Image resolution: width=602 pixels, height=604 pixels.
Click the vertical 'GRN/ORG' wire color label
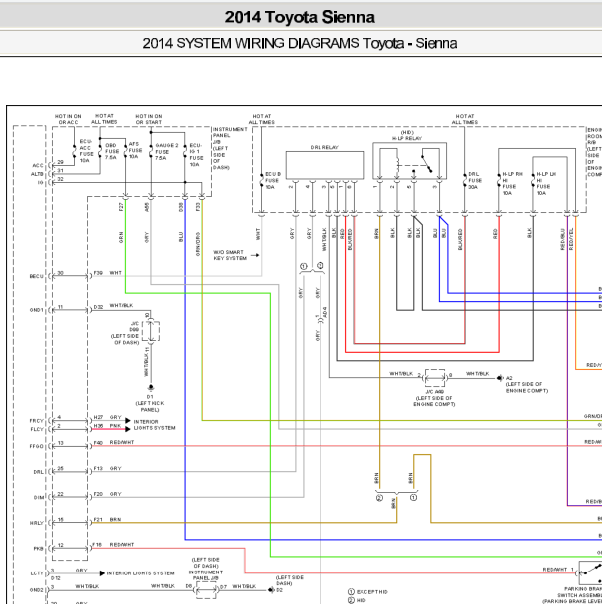198,244
